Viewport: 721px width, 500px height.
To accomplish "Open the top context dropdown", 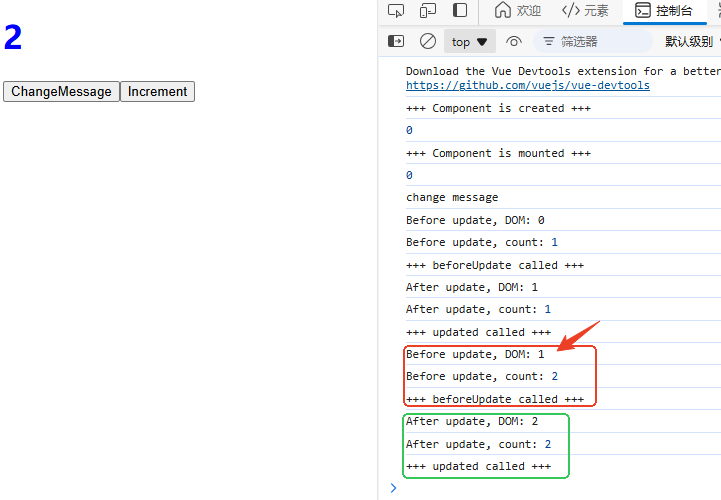I will 469,42.
